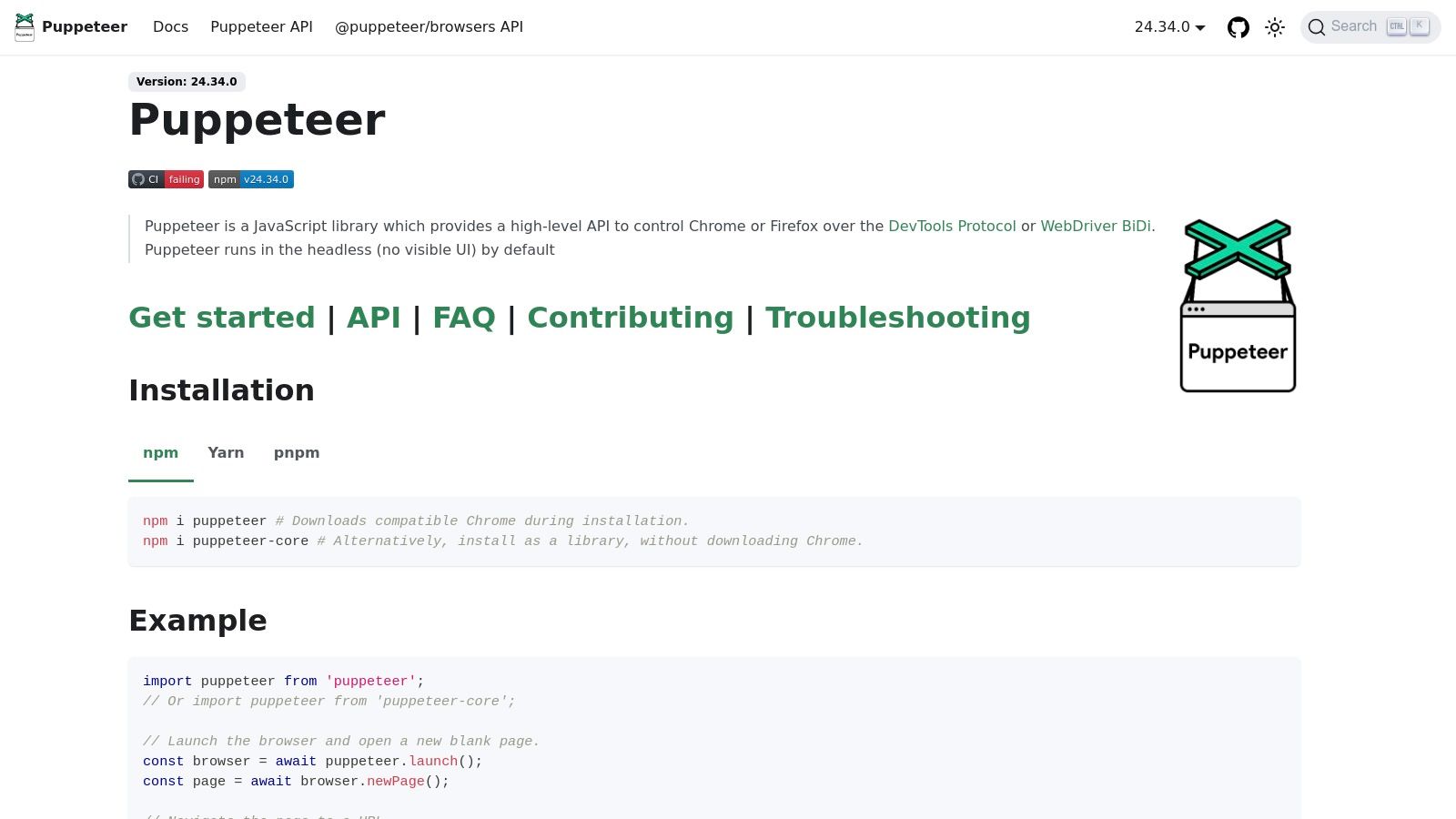Open the GitHub repository icon
This screenshot has width=1456, height=819.
click(x=1238, y=27)
